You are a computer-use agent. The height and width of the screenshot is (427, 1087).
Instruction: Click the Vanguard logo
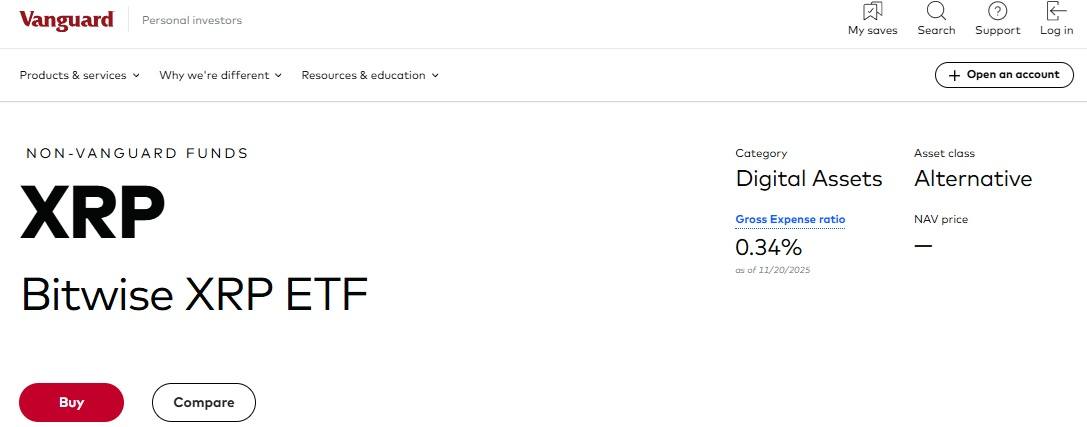[66, 20]
